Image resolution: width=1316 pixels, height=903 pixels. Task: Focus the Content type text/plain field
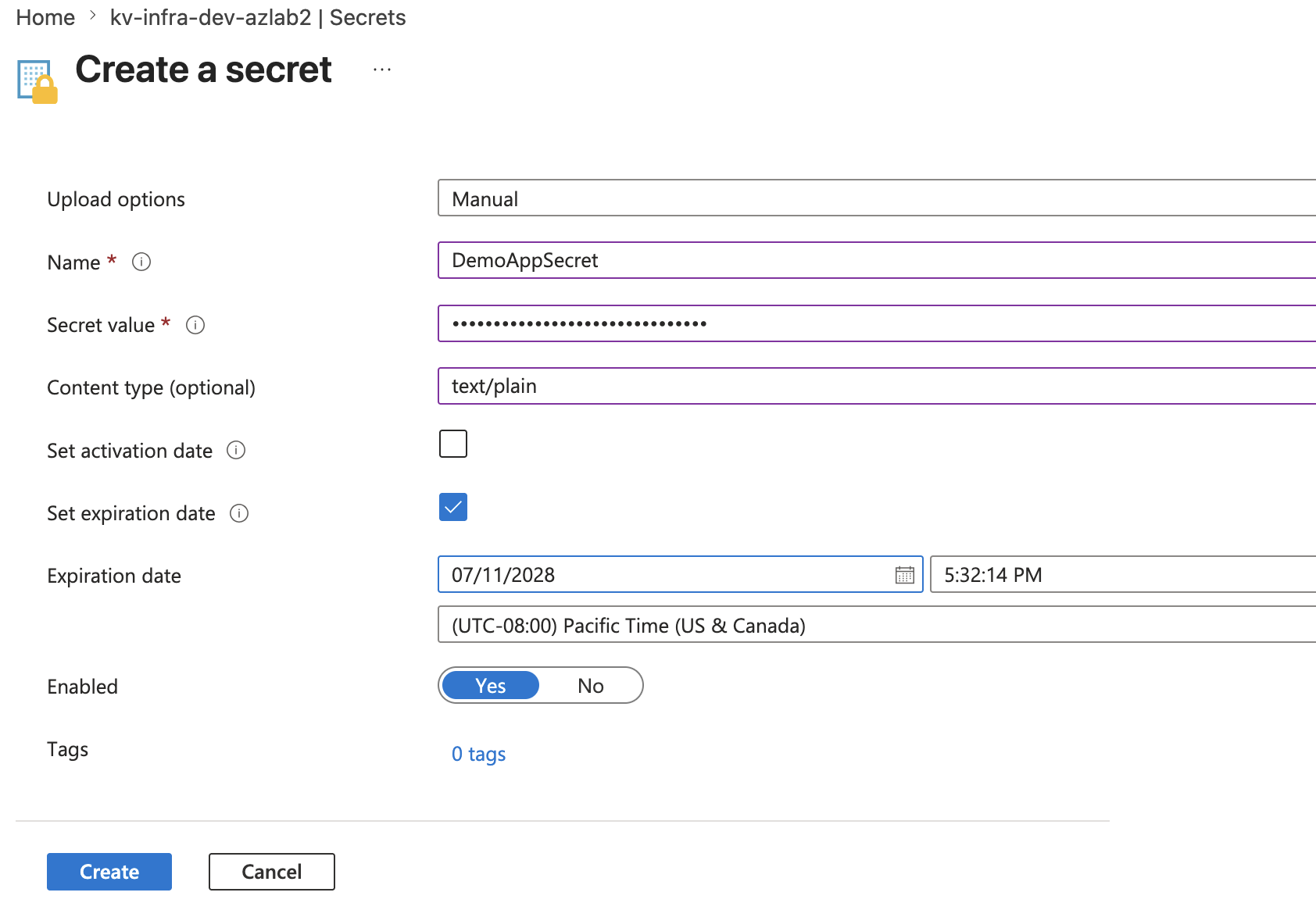877,386
